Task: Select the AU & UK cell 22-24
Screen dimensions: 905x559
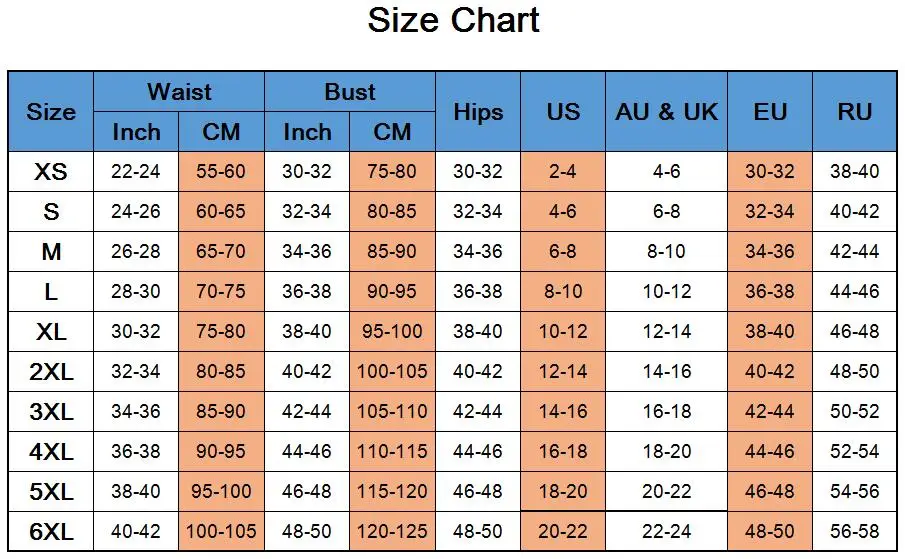Action: point(666,531)
